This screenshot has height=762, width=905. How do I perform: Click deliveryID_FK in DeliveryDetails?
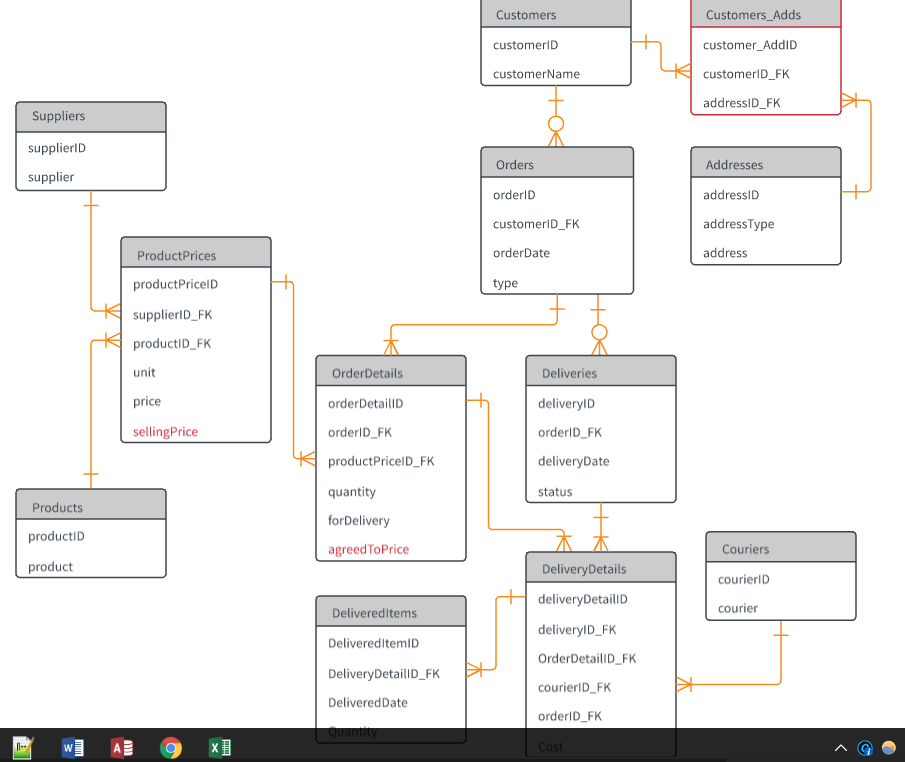[x=577, y=630]
